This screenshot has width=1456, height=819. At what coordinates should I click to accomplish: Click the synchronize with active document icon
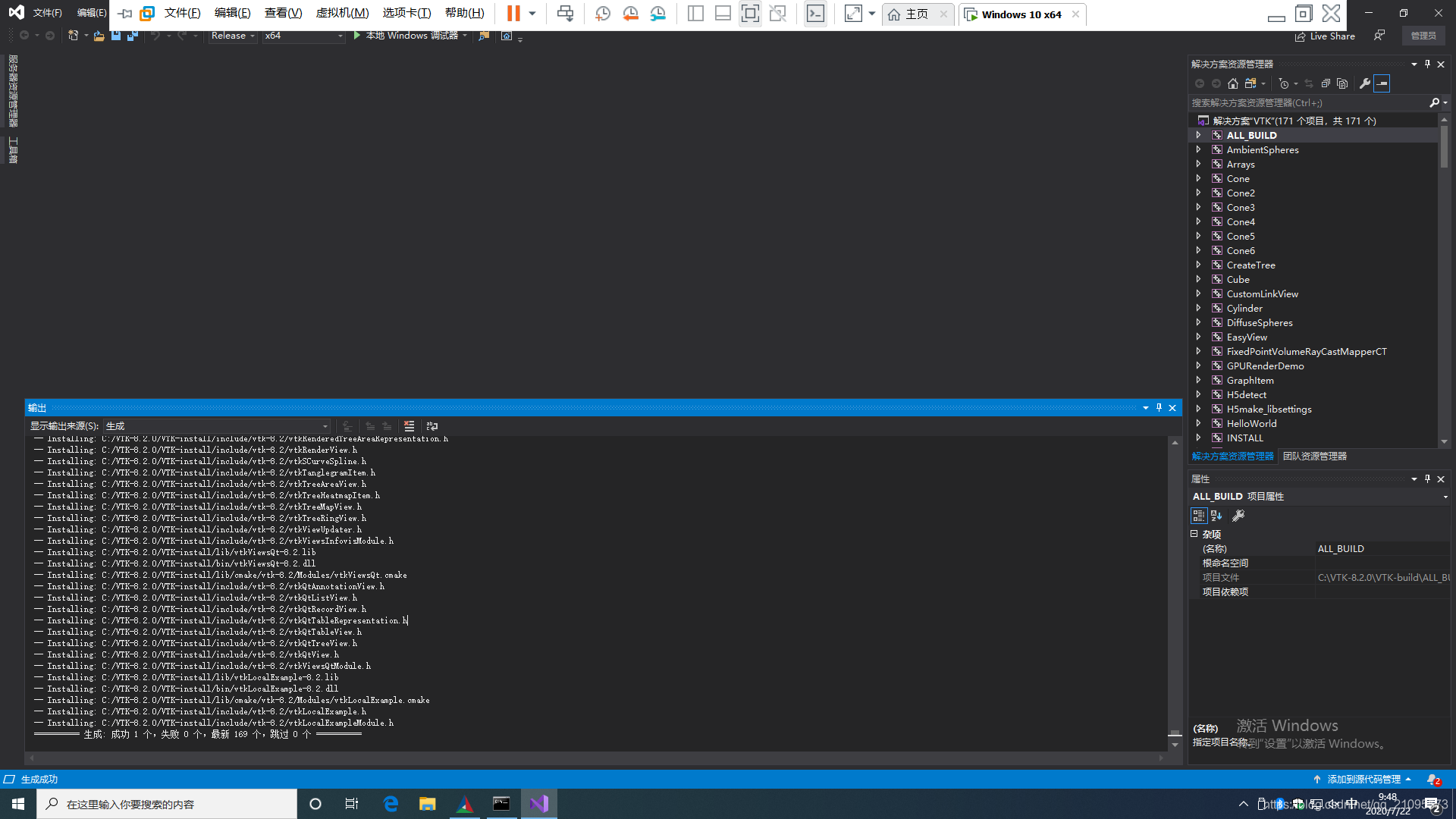[1309, 83]
